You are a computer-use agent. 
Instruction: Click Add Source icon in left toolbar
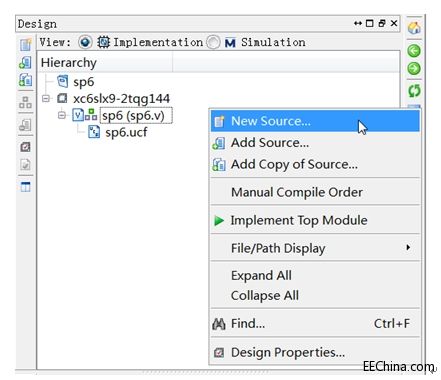(x=25, y=62)
